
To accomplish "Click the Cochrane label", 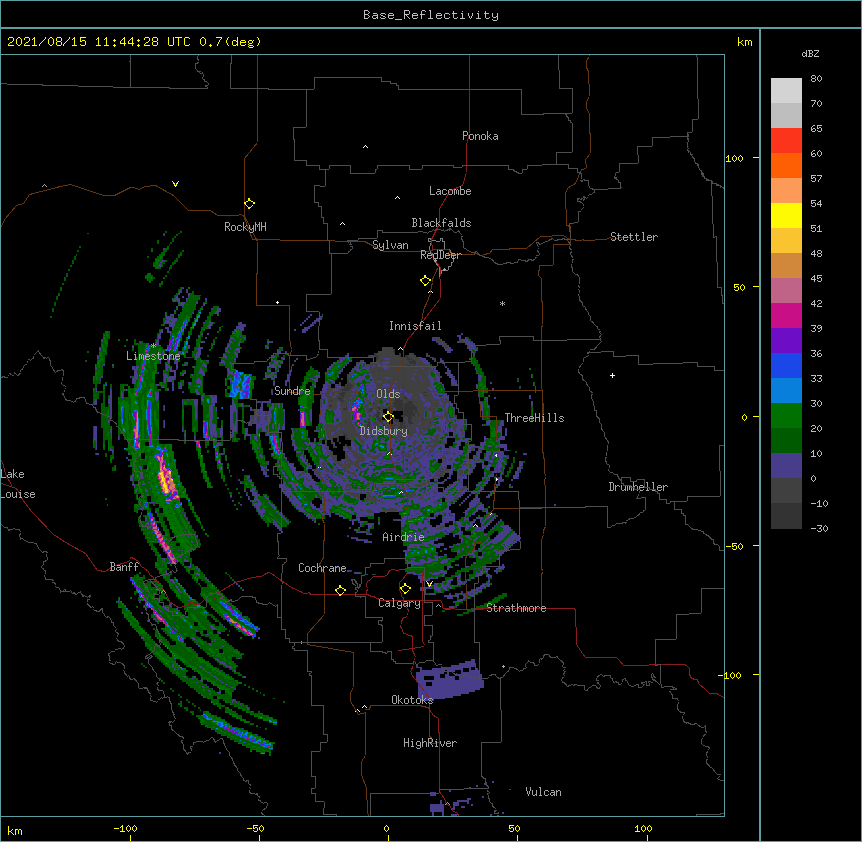I will click(322, 568).
